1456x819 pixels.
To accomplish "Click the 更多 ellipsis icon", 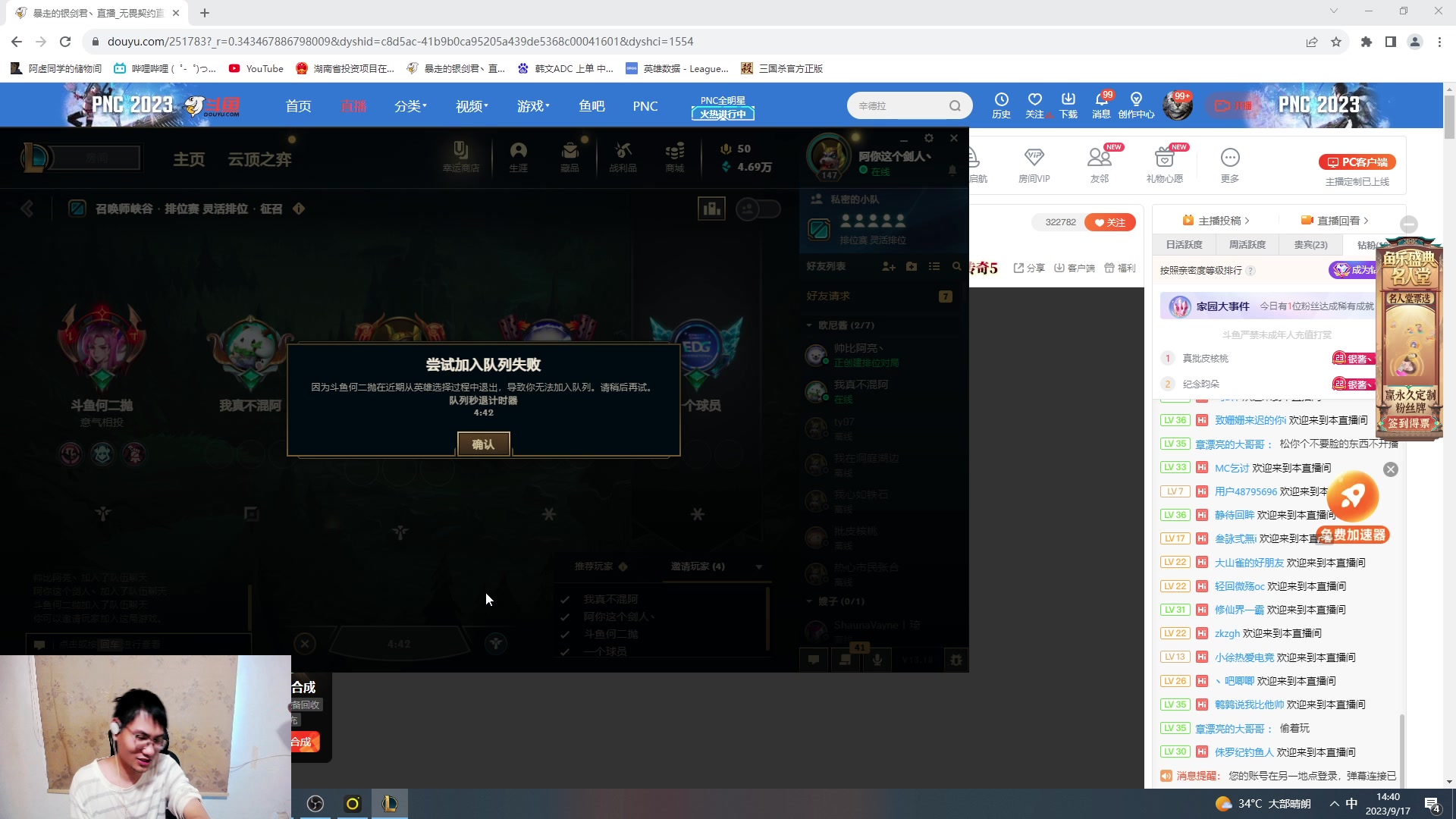I will click(x=1229, y=158).
